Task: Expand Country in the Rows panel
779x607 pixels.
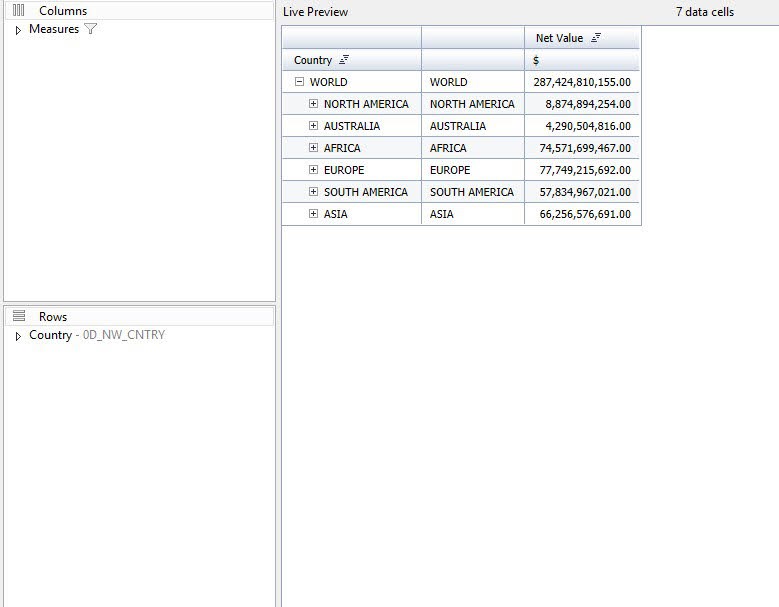Action: tap(18, 336)
